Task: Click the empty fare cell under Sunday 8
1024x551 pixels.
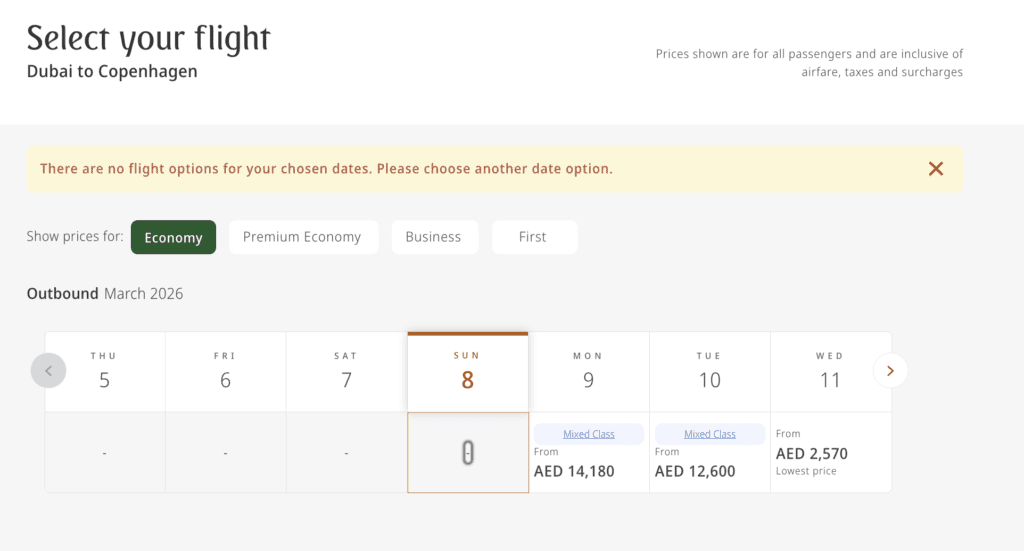Action: coord(467,453)
